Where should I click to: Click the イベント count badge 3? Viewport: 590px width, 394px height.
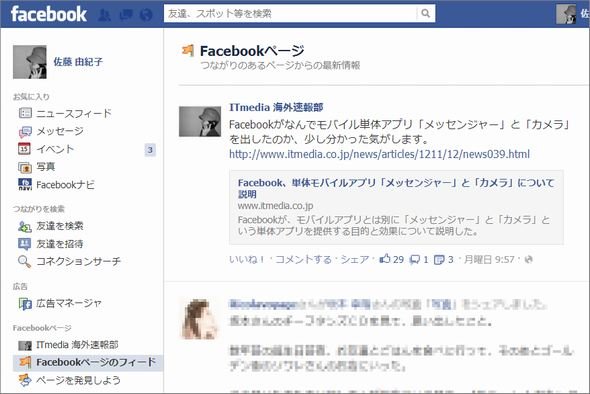(150, 150)
